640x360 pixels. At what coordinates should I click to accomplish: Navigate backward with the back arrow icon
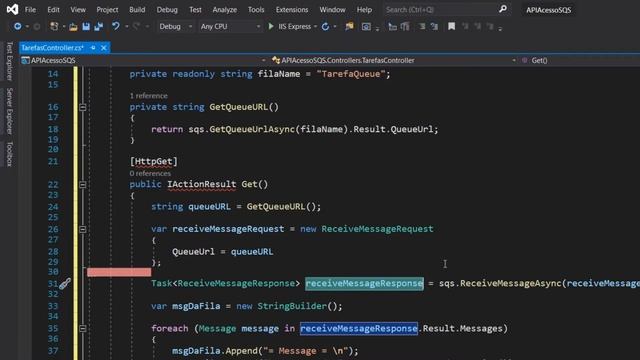click(x=17, y=27)
